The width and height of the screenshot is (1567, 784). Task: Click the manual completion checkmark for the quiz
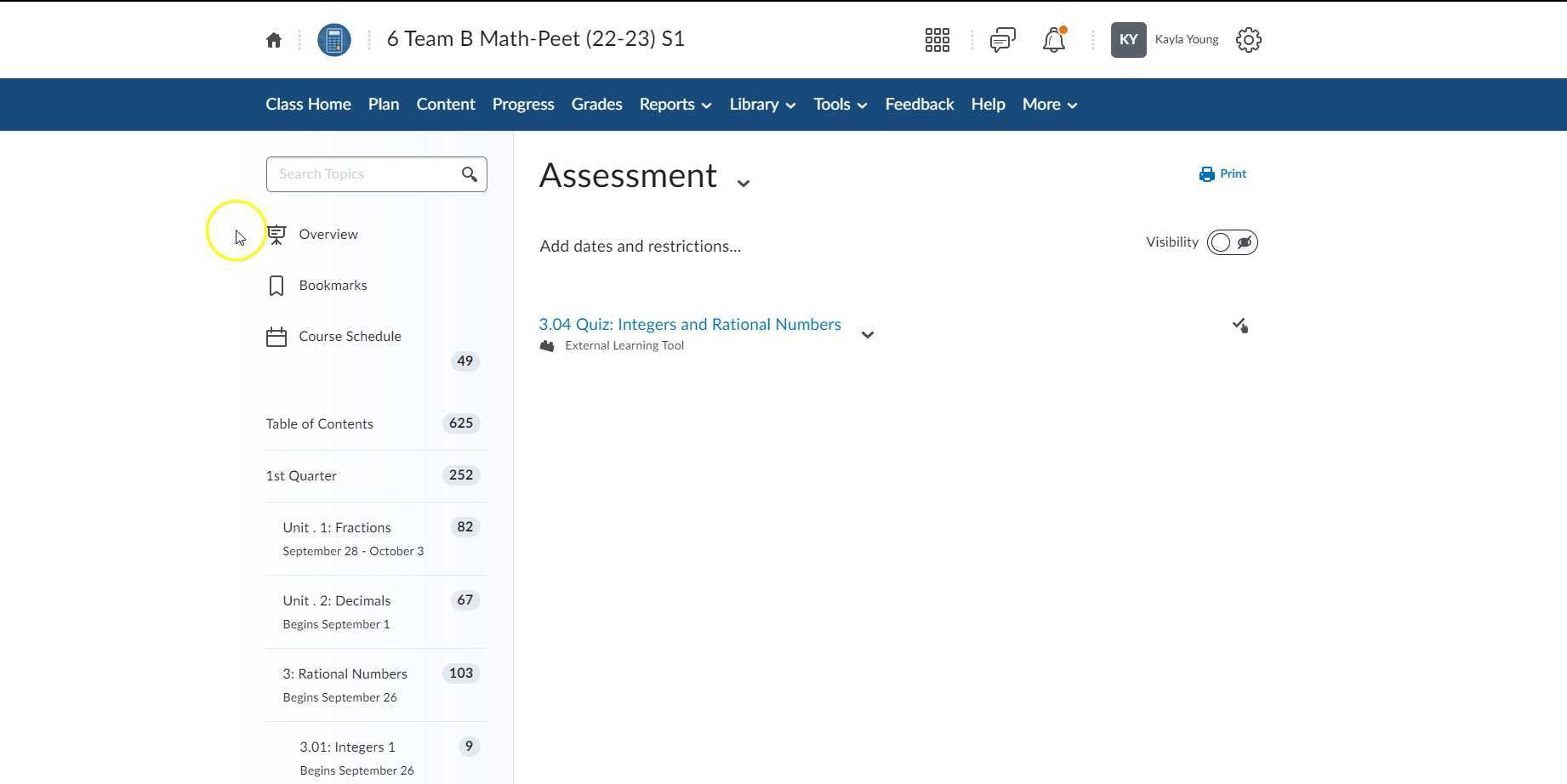click(1240, 325)
